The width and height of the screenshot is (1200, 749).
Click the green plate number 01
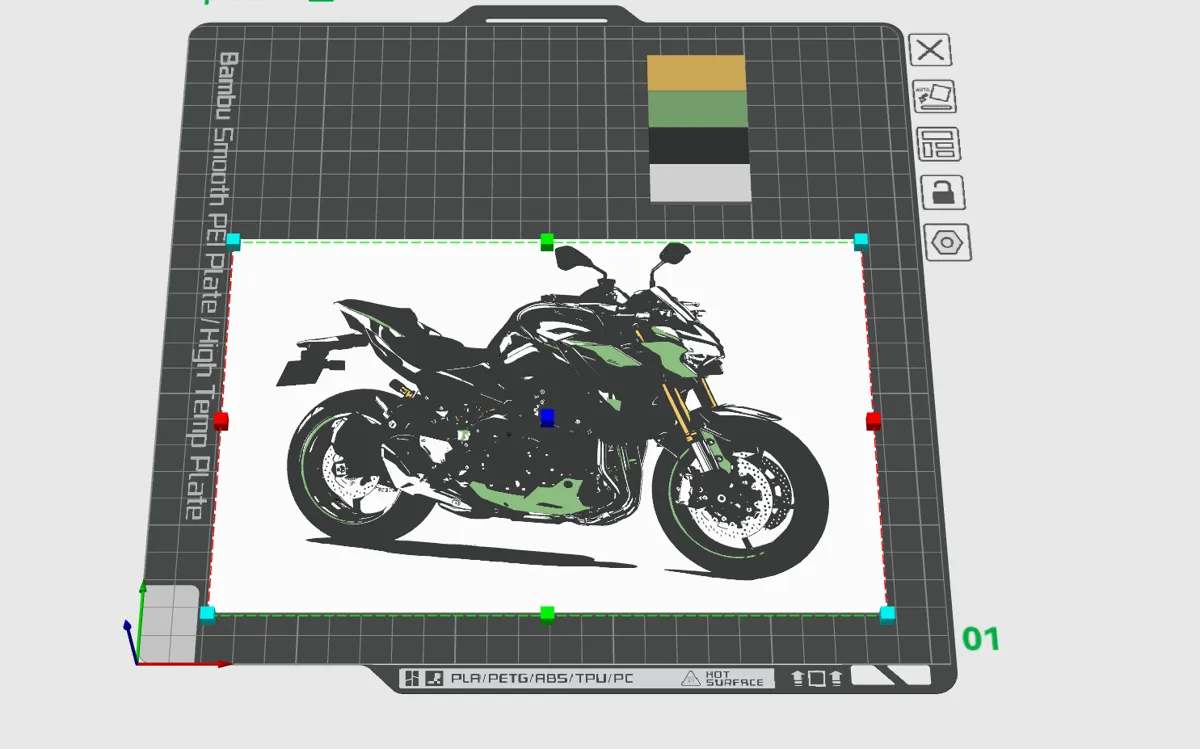(981, 639)
